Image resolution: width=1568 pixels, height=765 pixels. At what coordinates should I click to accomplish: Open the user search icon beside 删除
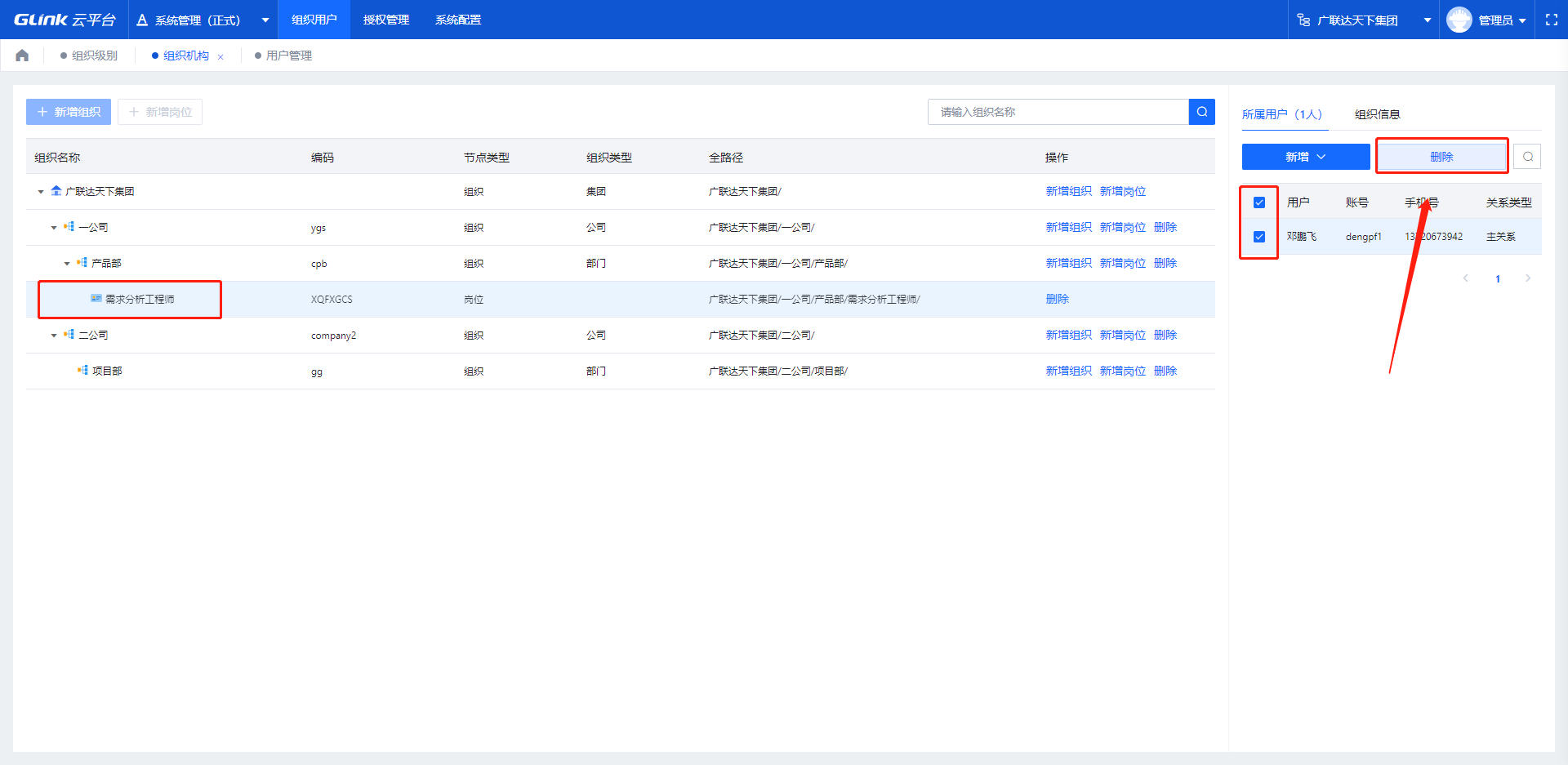coord(1527,157)
